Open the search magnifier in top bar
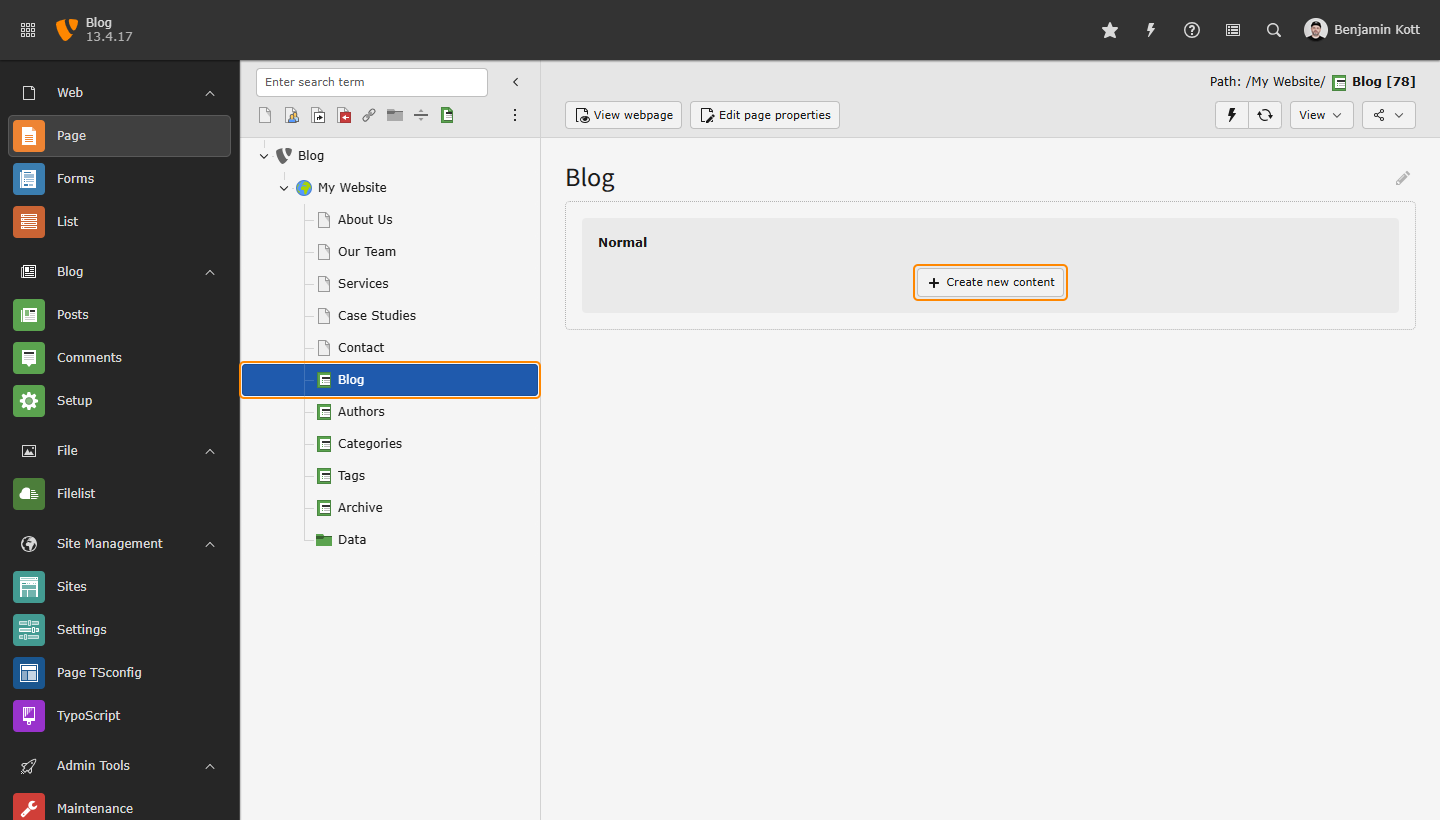This screenshot has height=820, width=1440. pos(1273,30)
